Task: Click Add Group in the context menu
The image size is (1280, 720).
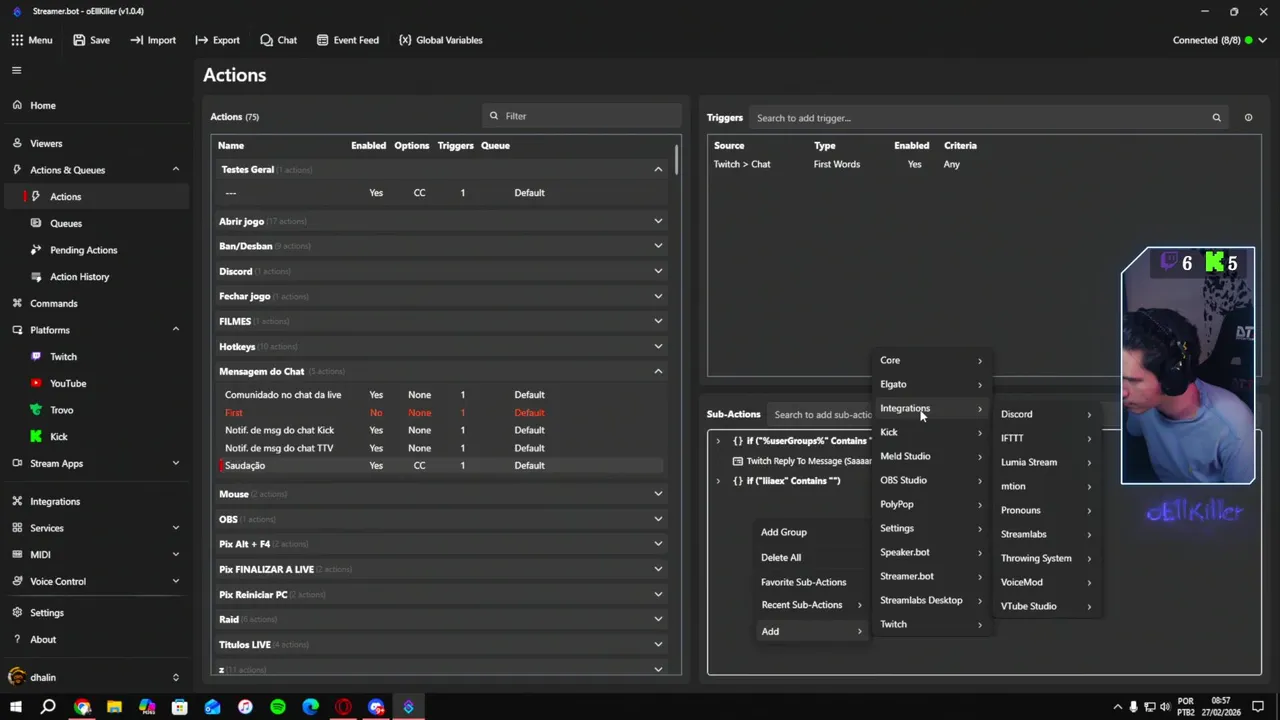Action: [x=812, y=532]
